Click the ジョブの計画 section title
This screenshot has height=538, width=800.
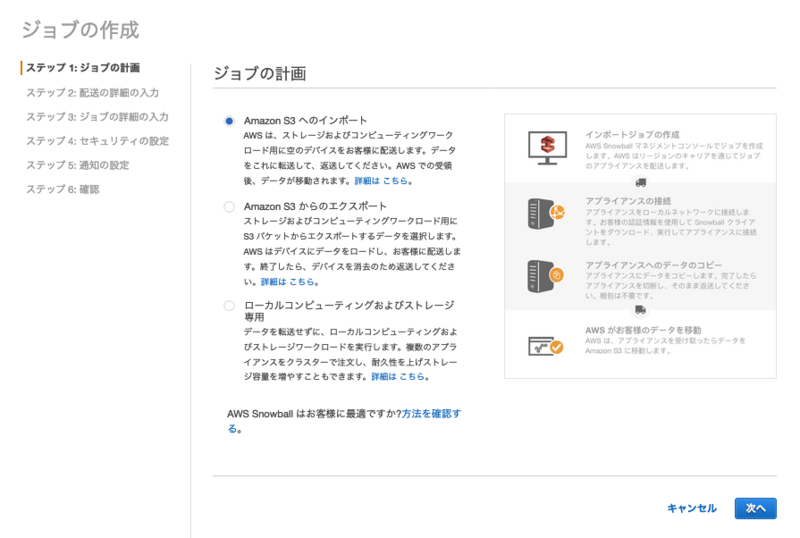260,74
